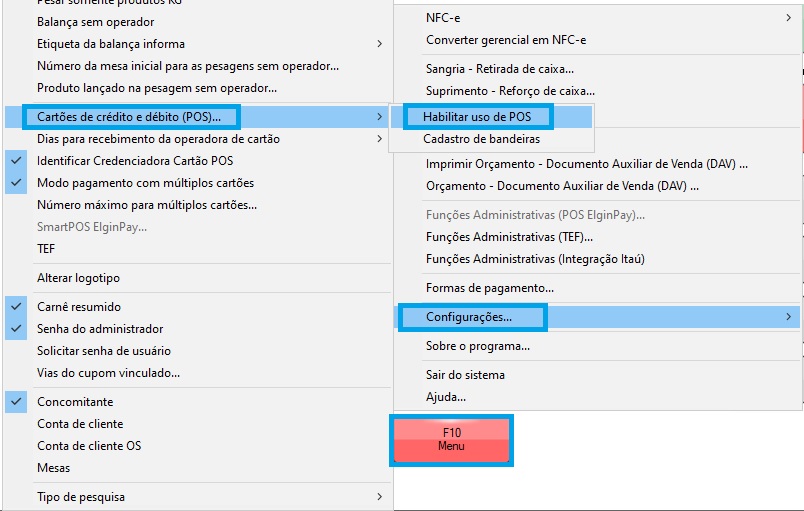Disable Modo pagamento com múltiplos cartões
The width and height of the screenshot is (804, 511).
click(145, 183)
